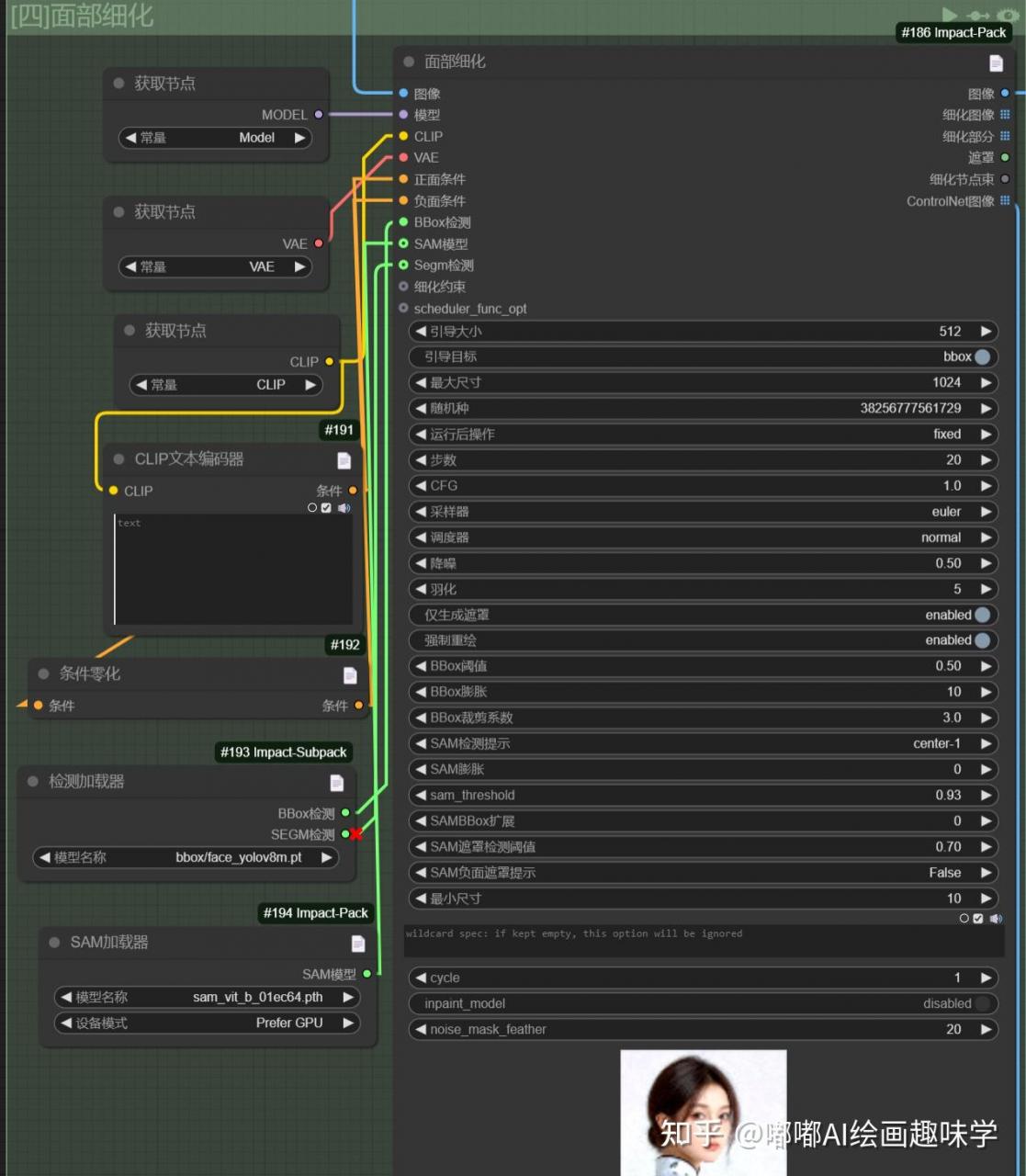Click the #194 Impact-Pack badge
Image resolution: width=1026 pixels, height=1176 pixels.
[315, 912]
